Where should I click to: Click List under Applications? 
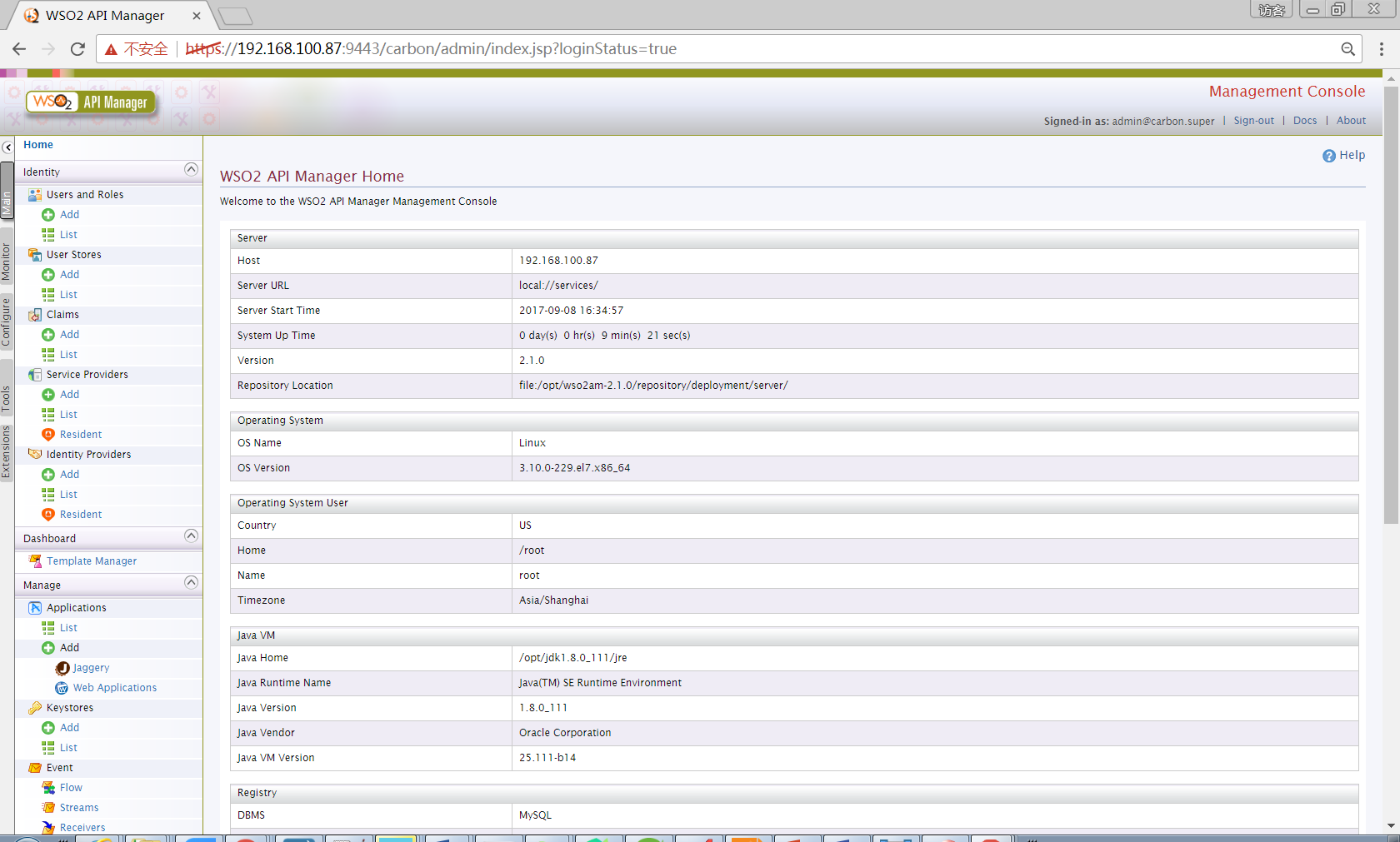click(68, 628)
